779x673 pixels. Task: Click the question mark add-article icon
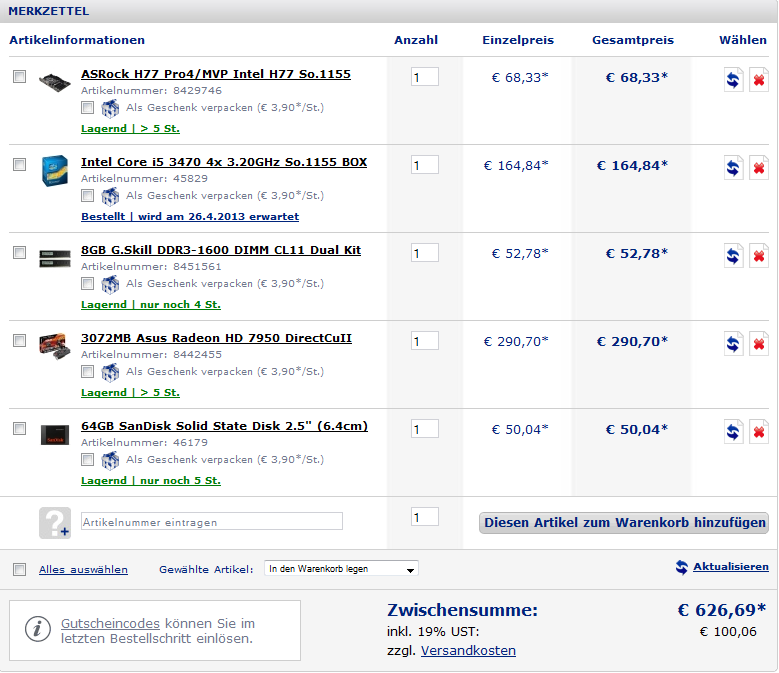(55, 523)
